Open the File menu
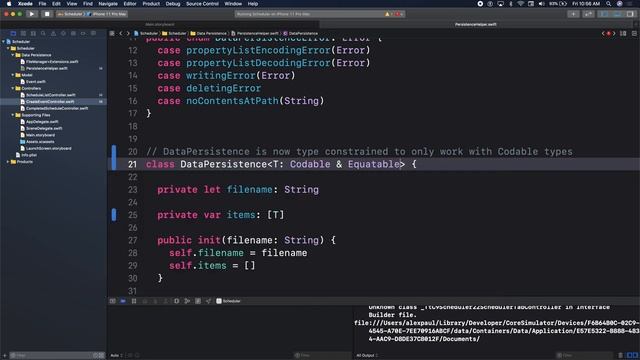 point(42,4)
